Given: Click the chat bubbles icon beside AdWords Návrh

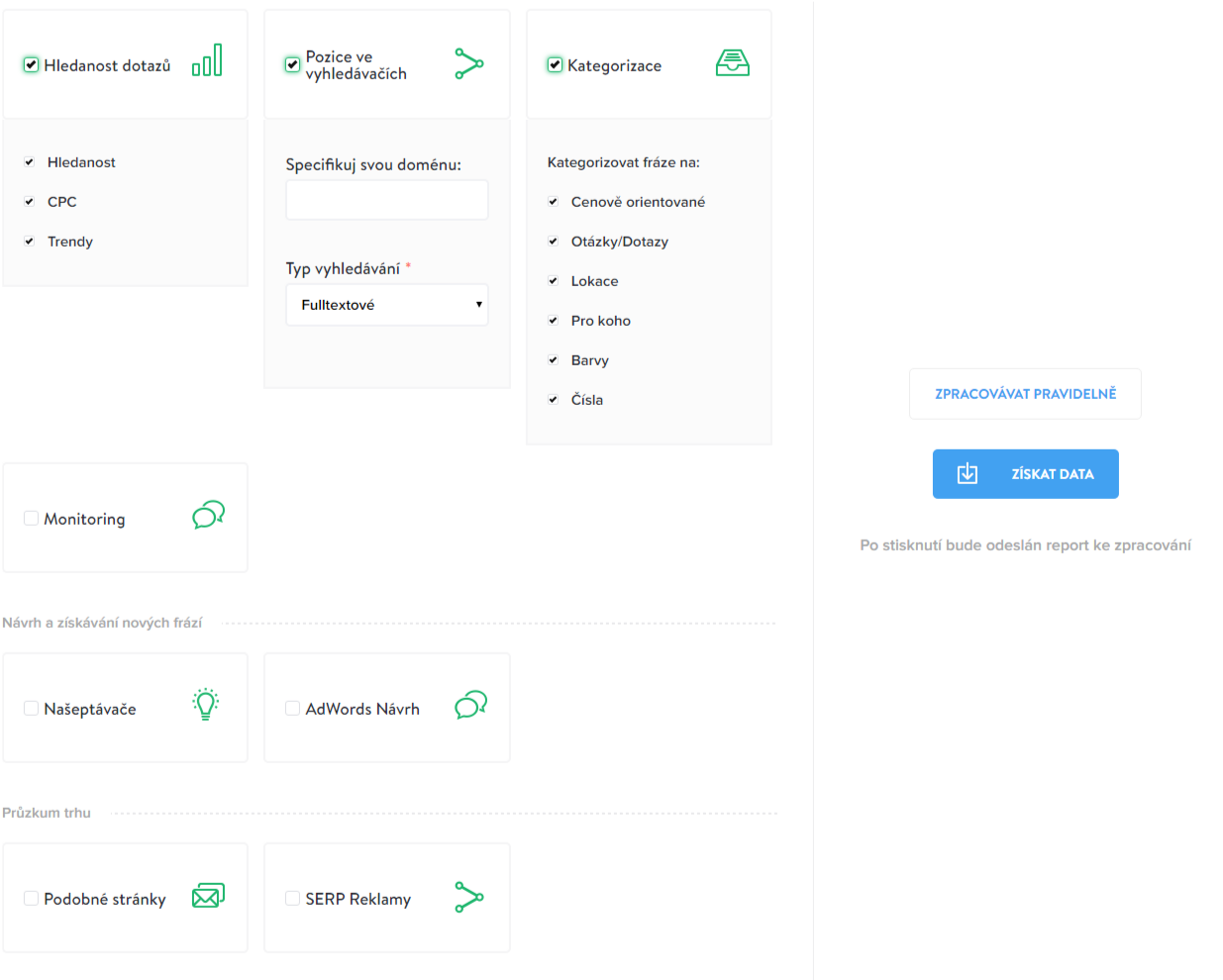Looking at the screenshot, I should point(470,705).
